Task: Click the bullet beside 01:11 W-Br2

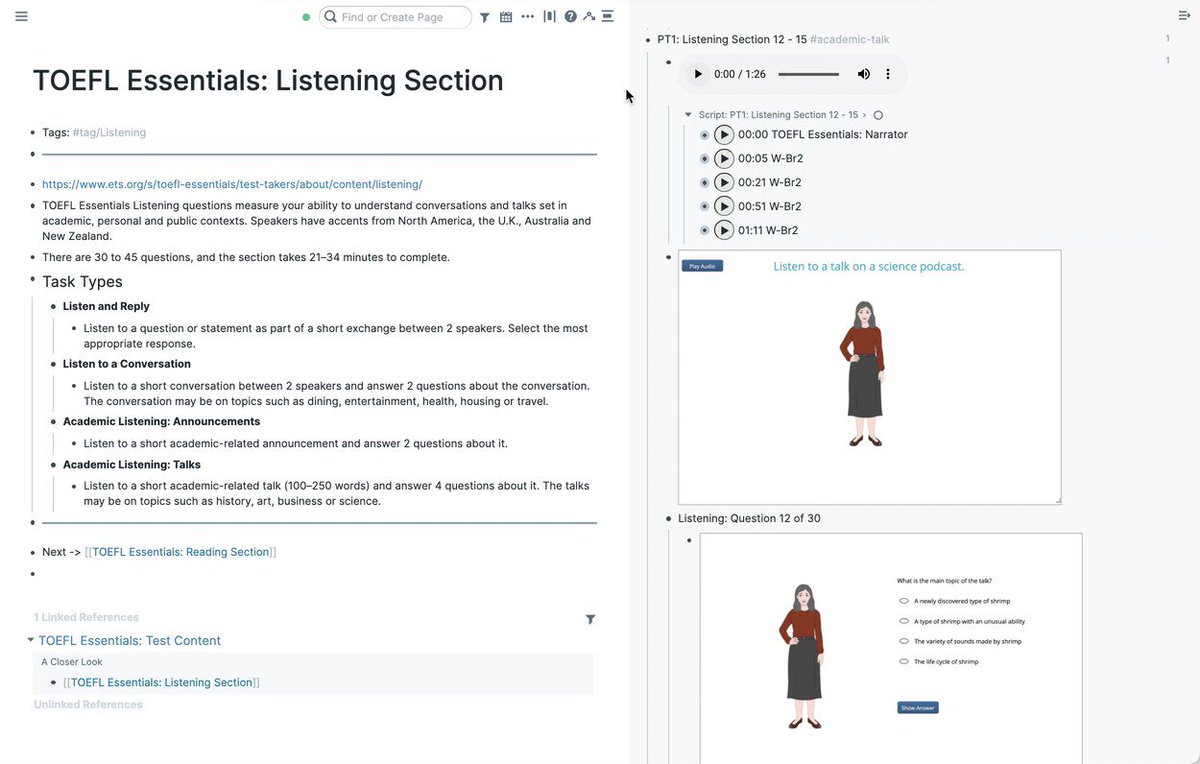Action: (x=704, y=230)
